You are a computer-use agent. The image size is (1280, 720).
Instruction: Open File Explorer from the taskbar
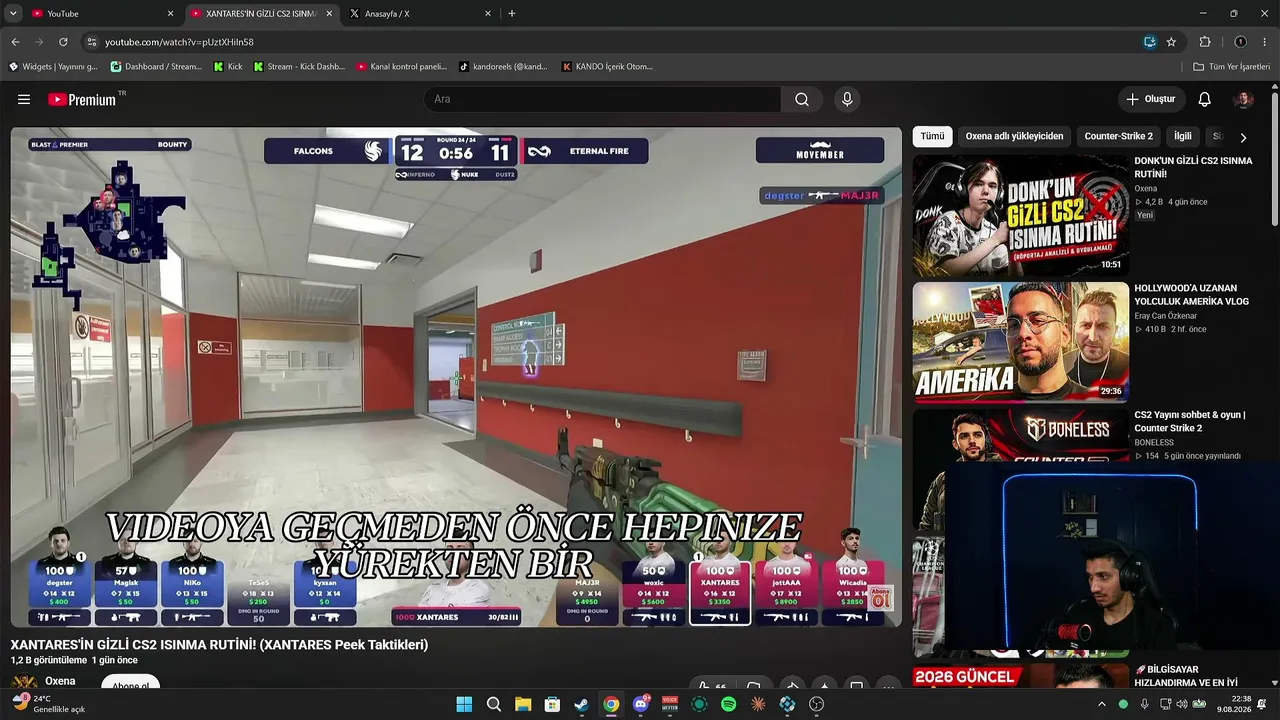tap(523, 704)
